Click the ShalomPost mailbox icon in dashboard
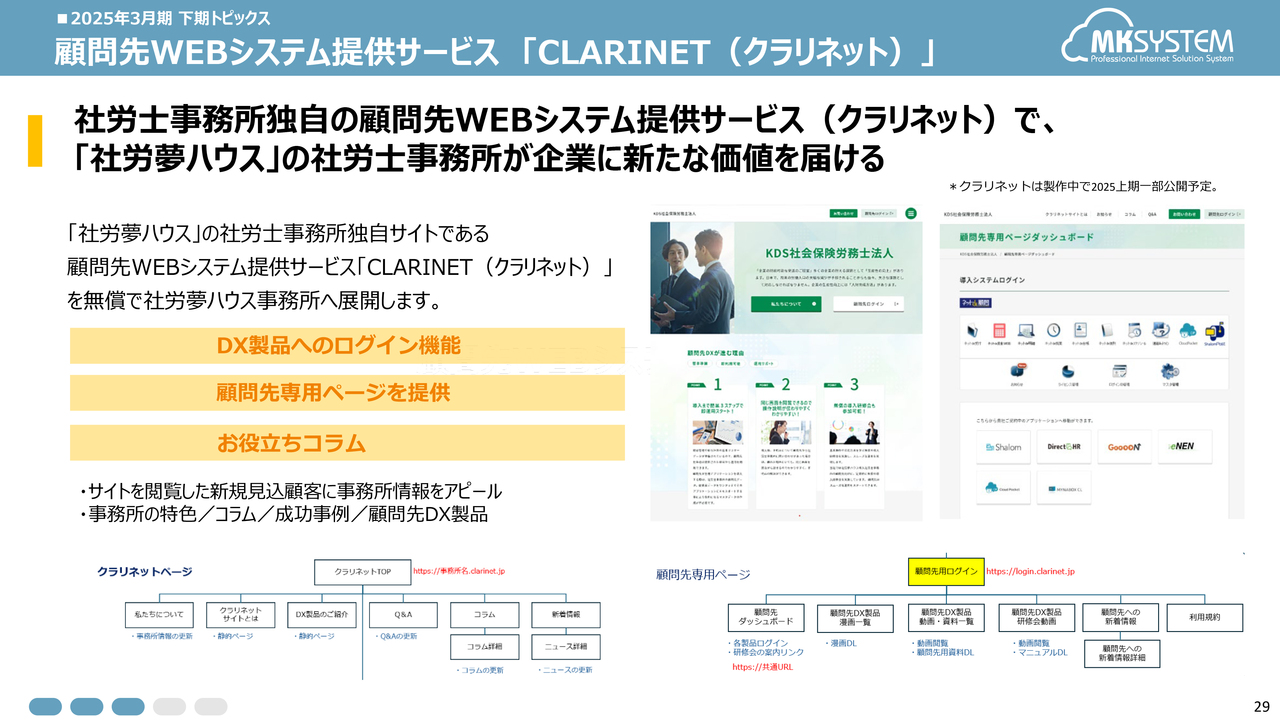The width and height of the screenshot is (1280, 720). pos(1215,331)
